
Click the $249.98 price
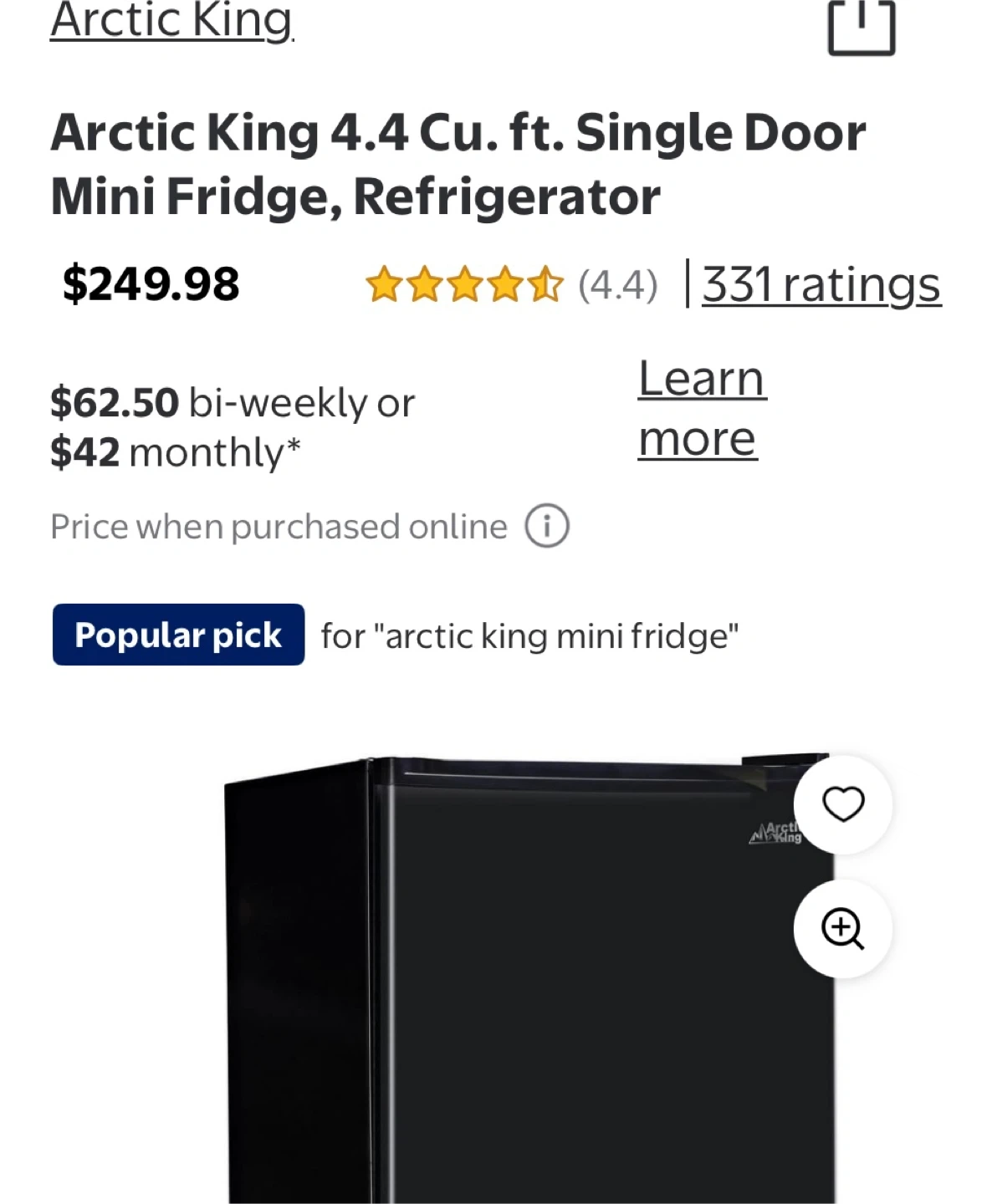click(x=151, y=284)
